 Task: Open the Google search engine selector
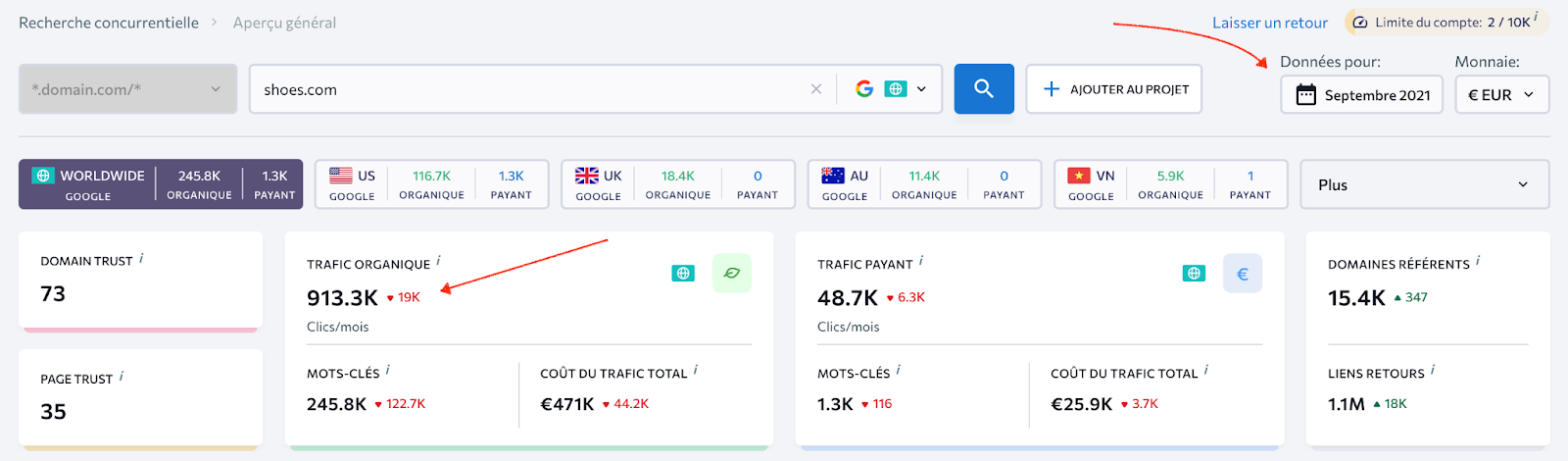(890, 89)
